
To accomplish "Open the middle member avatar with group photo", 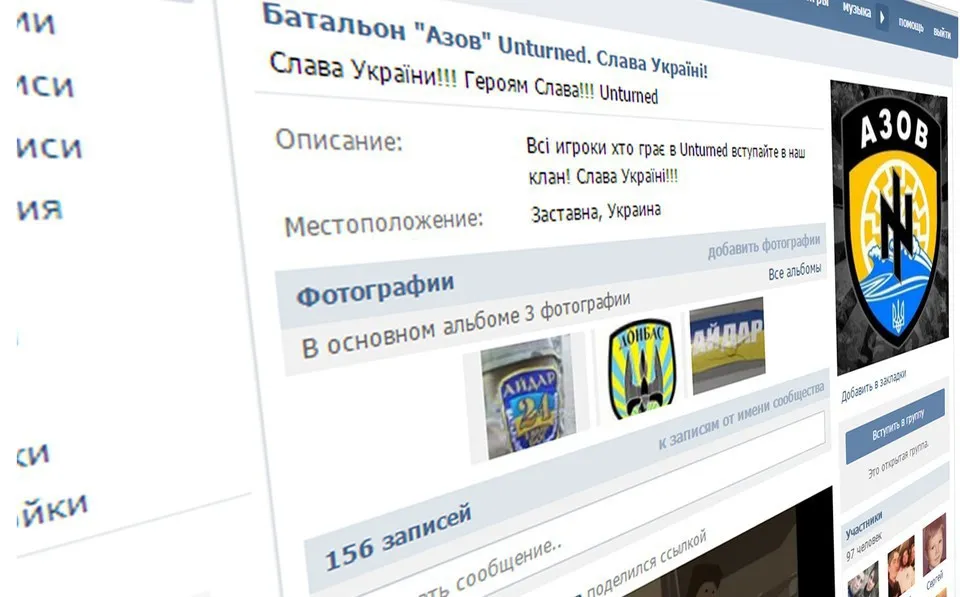I will [901, 566].
